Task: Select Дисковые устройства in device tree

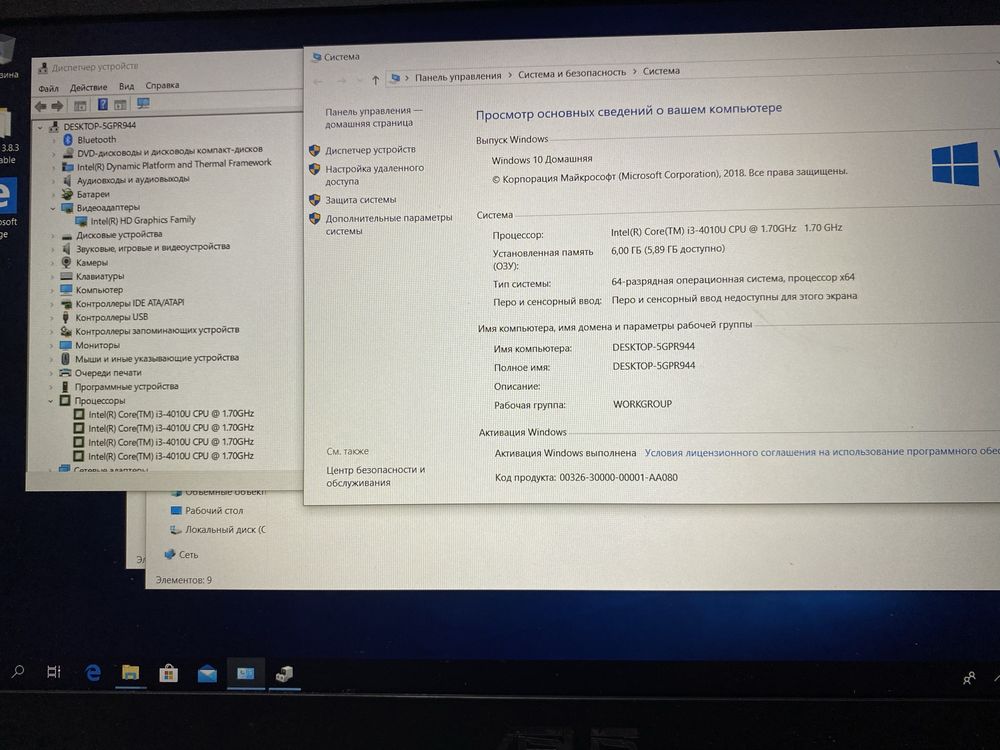Action: click(119, 235)
